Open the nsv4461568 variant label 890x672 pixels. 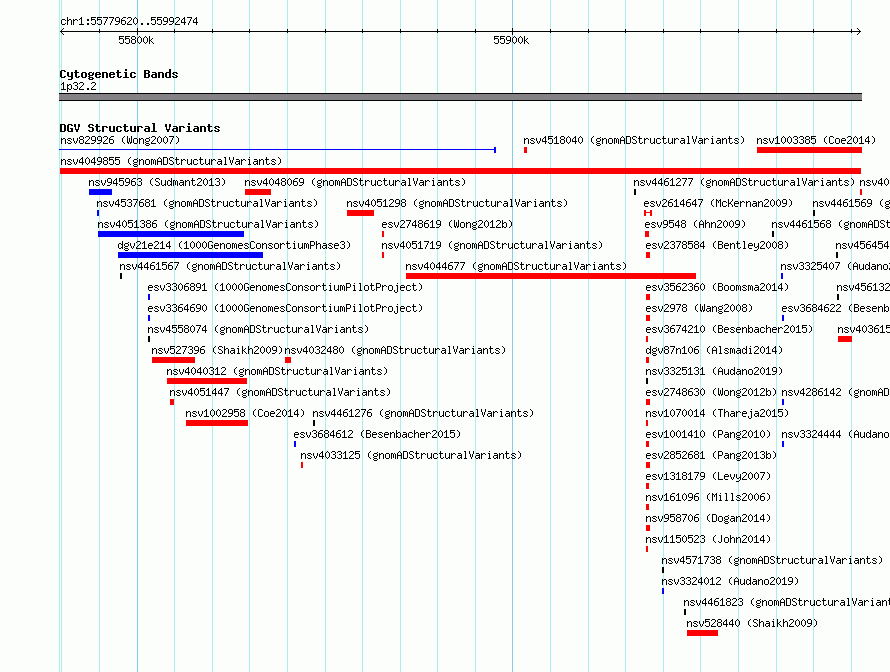(x=830, y=224)
